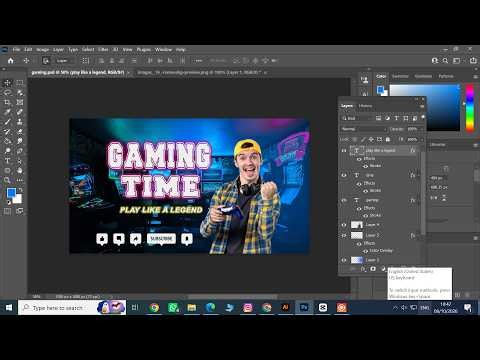Select the Frame tool

(20, 102)
